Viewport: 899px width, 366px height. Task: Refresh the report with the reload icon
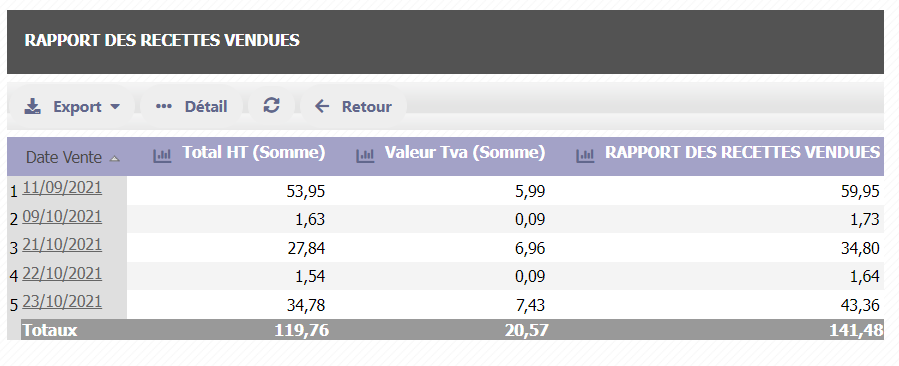click(271, 105)
